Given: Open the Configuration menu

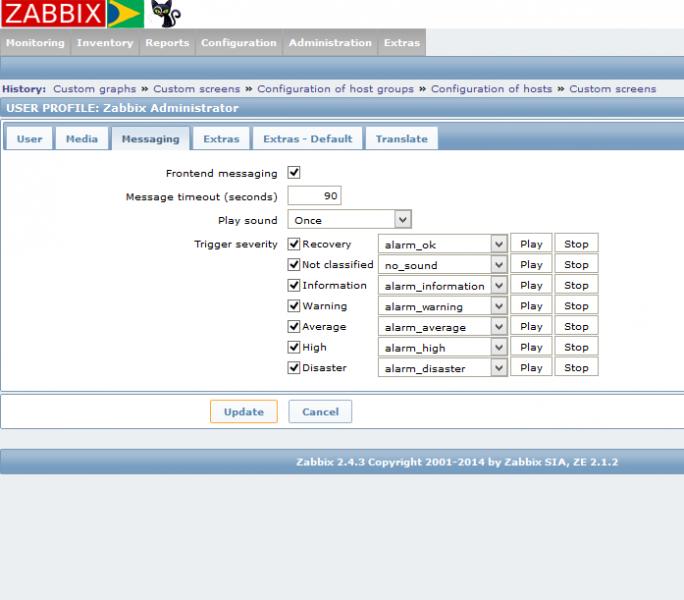Looking at the screenshot, I should click(239, 43).
